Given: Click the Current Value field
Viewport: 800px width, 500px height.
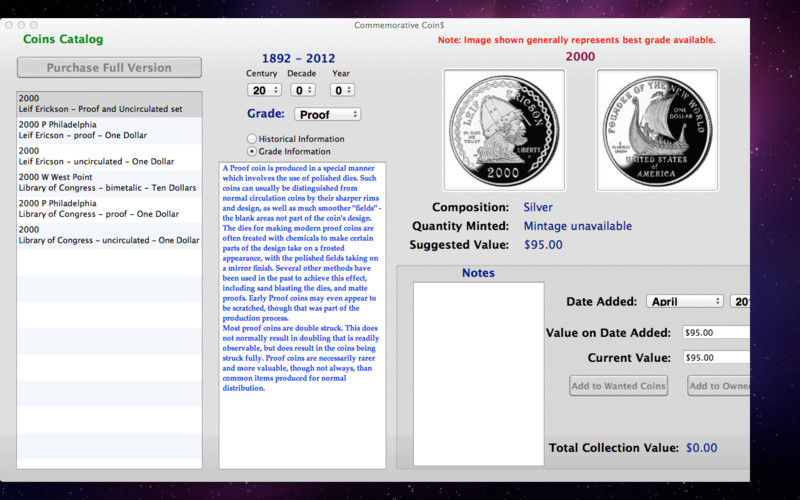Looking at the screenshot, I should [x=716, y=358].
